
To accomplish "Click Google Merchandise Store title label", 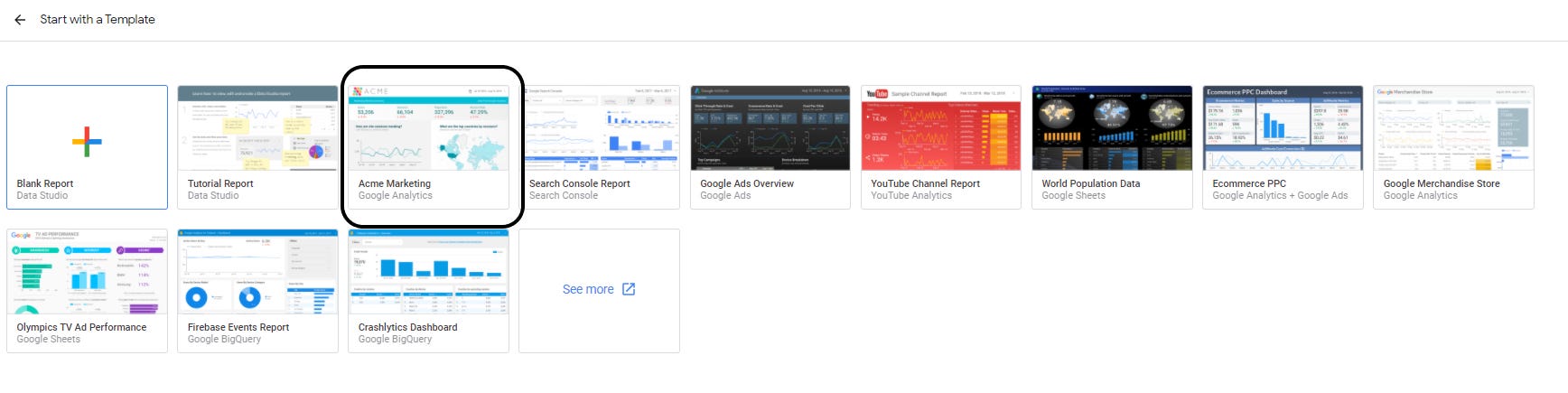I will tap(1442, 183).
